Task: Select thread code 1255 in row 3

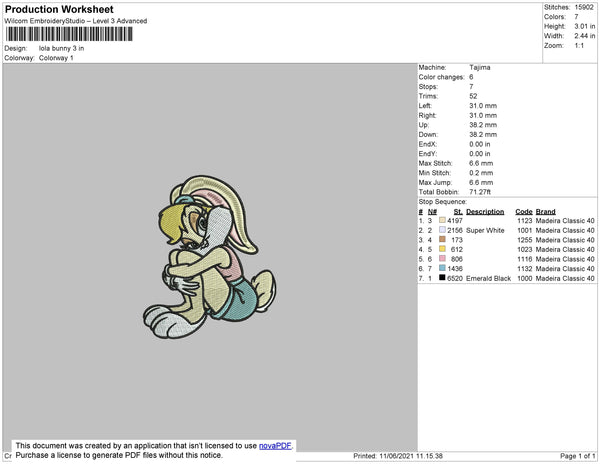Action: [525, 240]
